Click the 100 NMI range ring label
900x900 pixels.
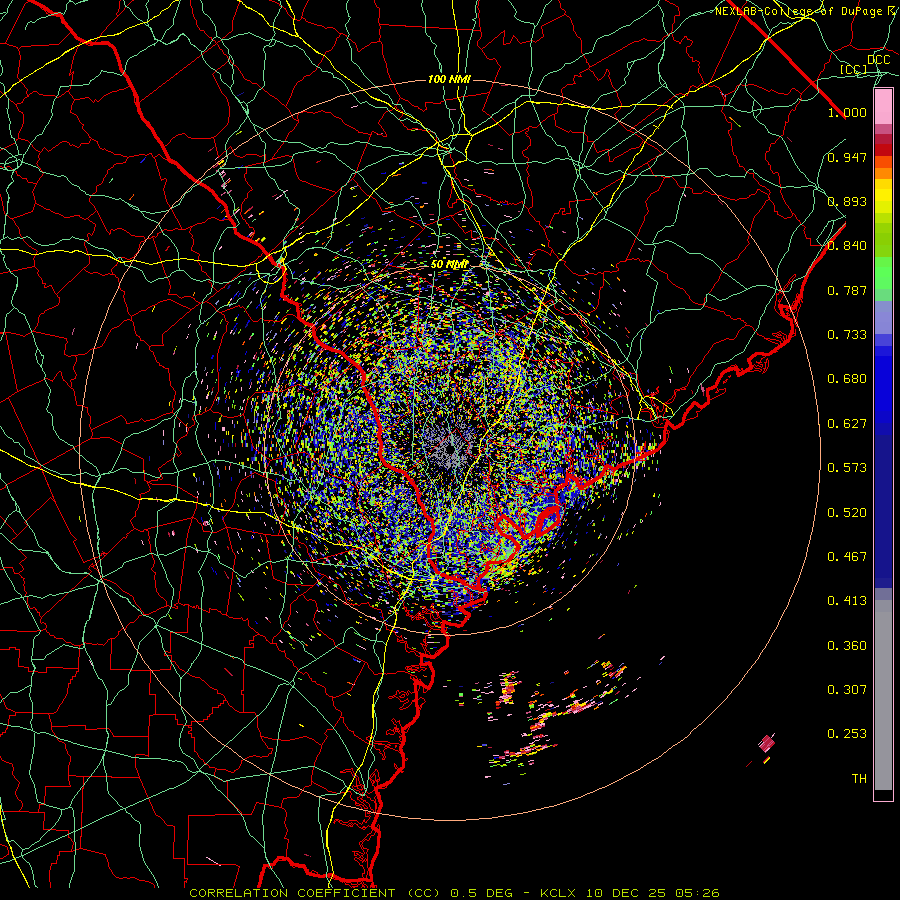tap(449, 79)
